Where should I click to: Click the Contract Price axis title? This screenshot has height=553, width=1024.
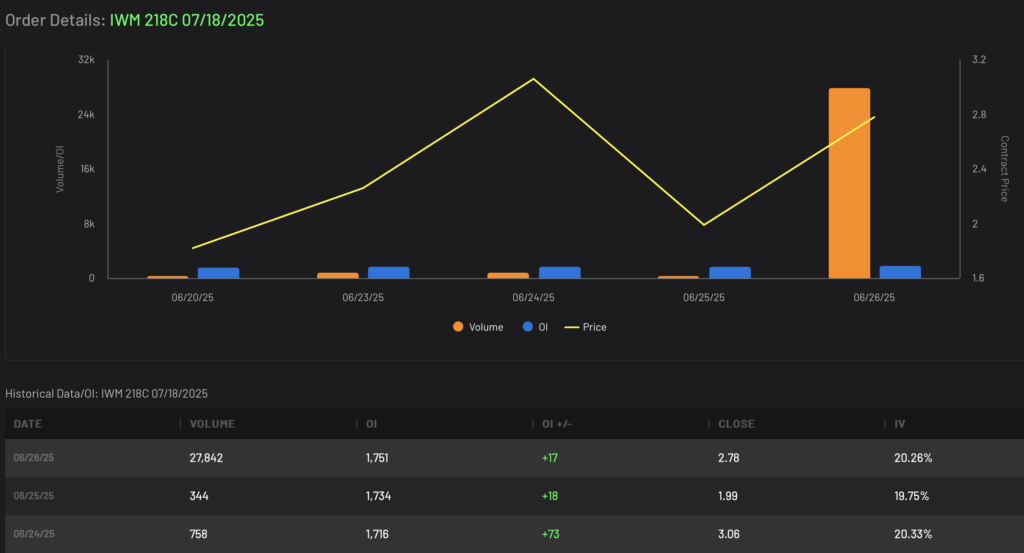pos(1004,169)
